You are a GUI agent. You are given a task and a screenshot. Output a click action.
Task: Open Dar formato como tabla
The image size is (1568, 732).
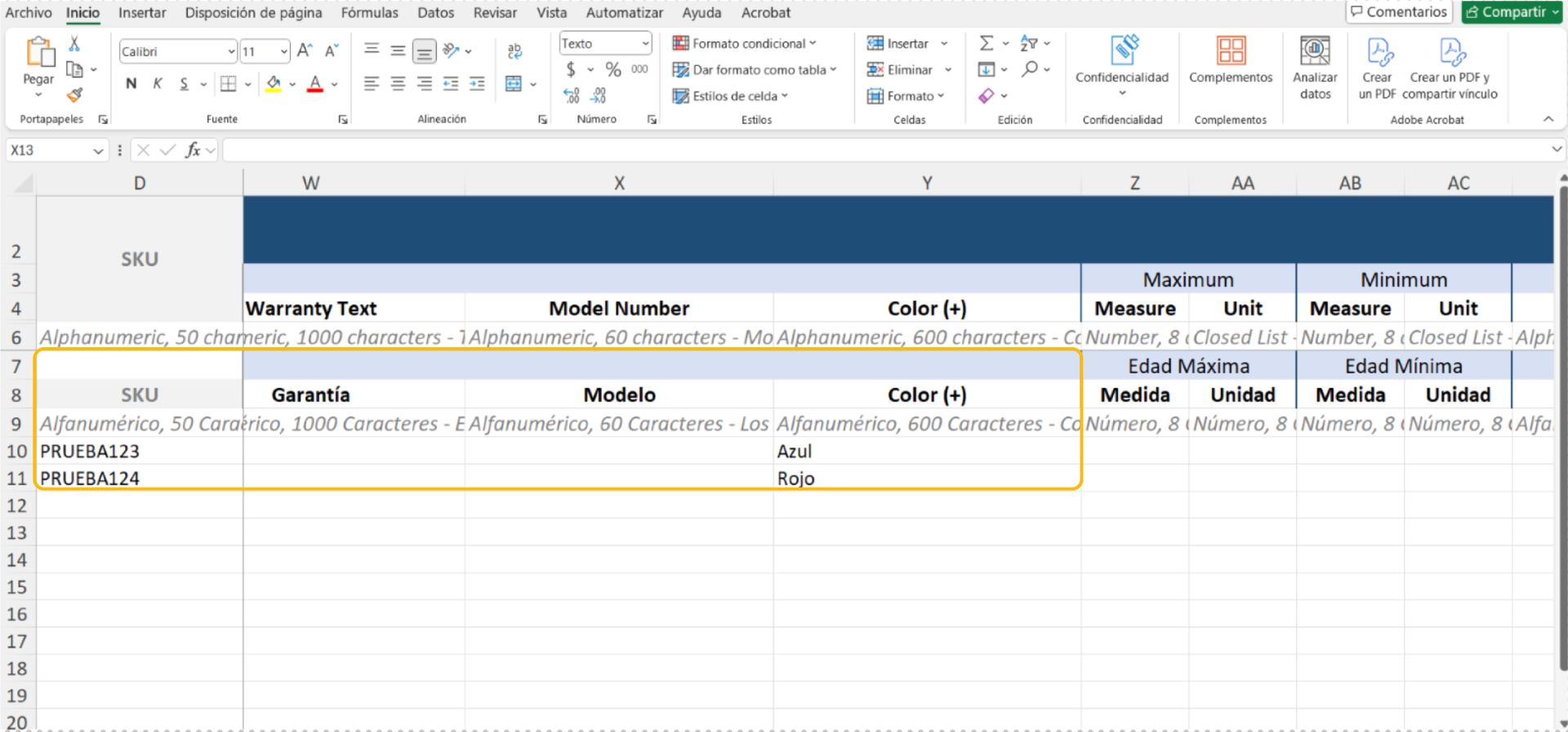[755, 69]
